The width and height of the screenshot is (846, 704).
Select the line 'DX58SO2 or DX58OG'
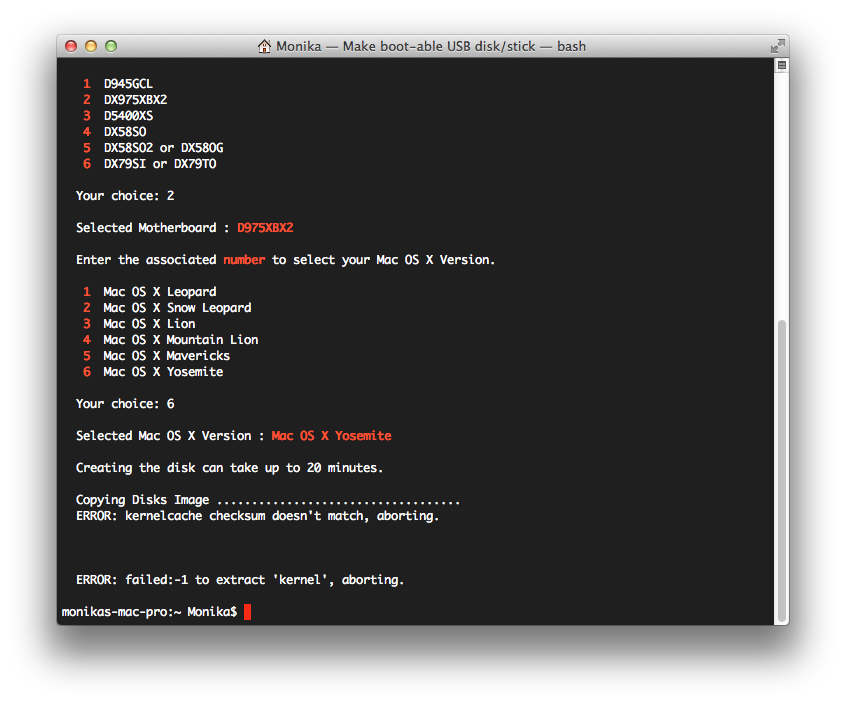[163, 148]
